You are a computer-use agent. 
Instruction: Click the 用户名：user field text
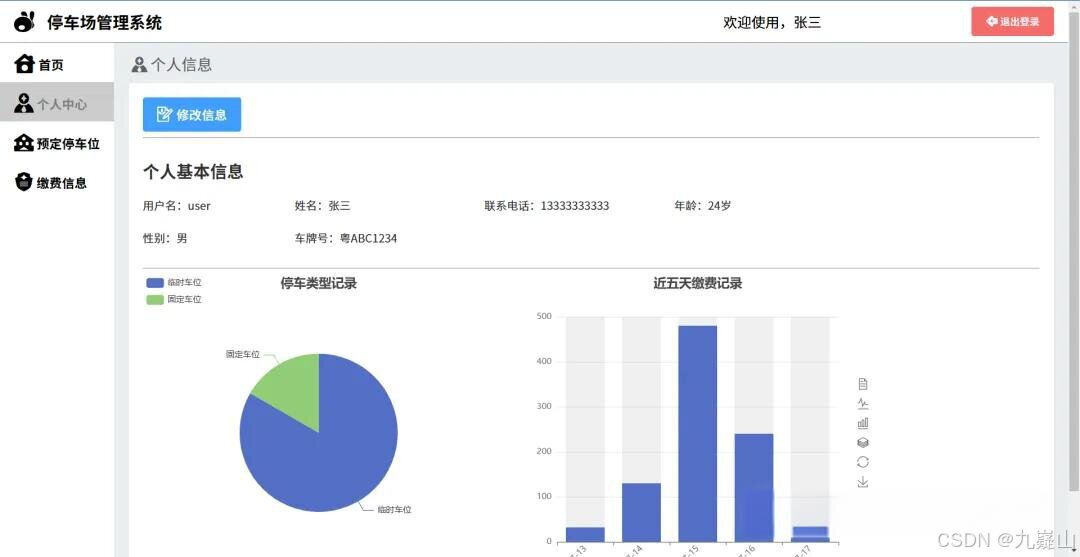click(x=177, y=206)
